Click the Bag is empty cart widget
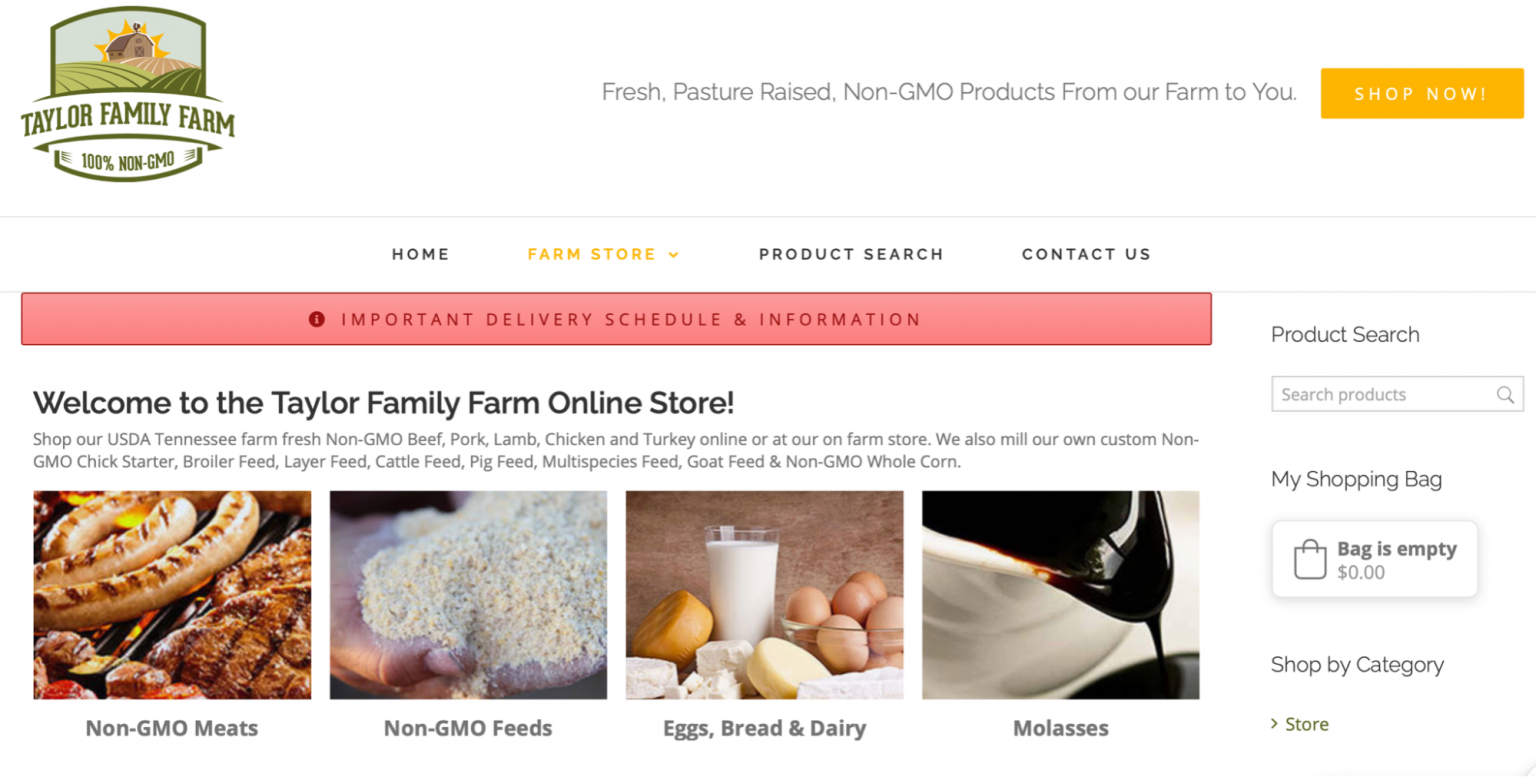Image resolution: width=1536 pixels, height=777 pixels. pos(1374,559)
